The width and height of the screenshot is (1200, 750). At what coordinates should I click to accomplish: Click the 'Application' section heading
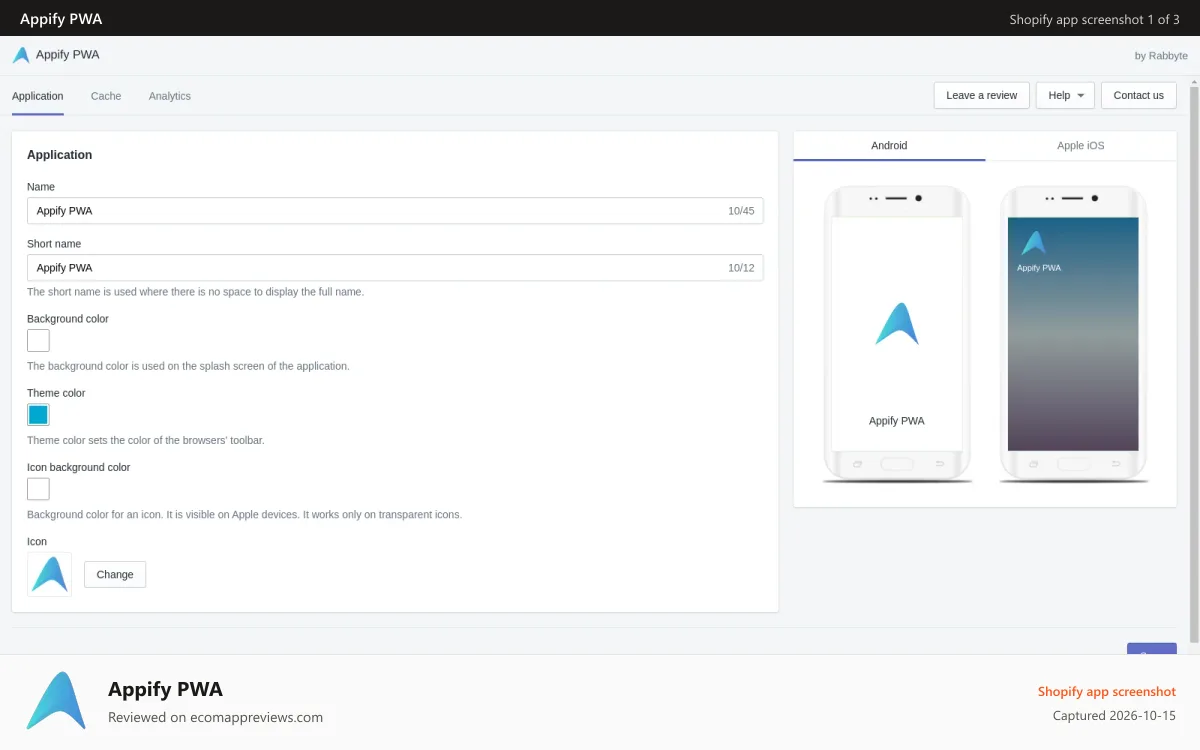coord(60,155)
